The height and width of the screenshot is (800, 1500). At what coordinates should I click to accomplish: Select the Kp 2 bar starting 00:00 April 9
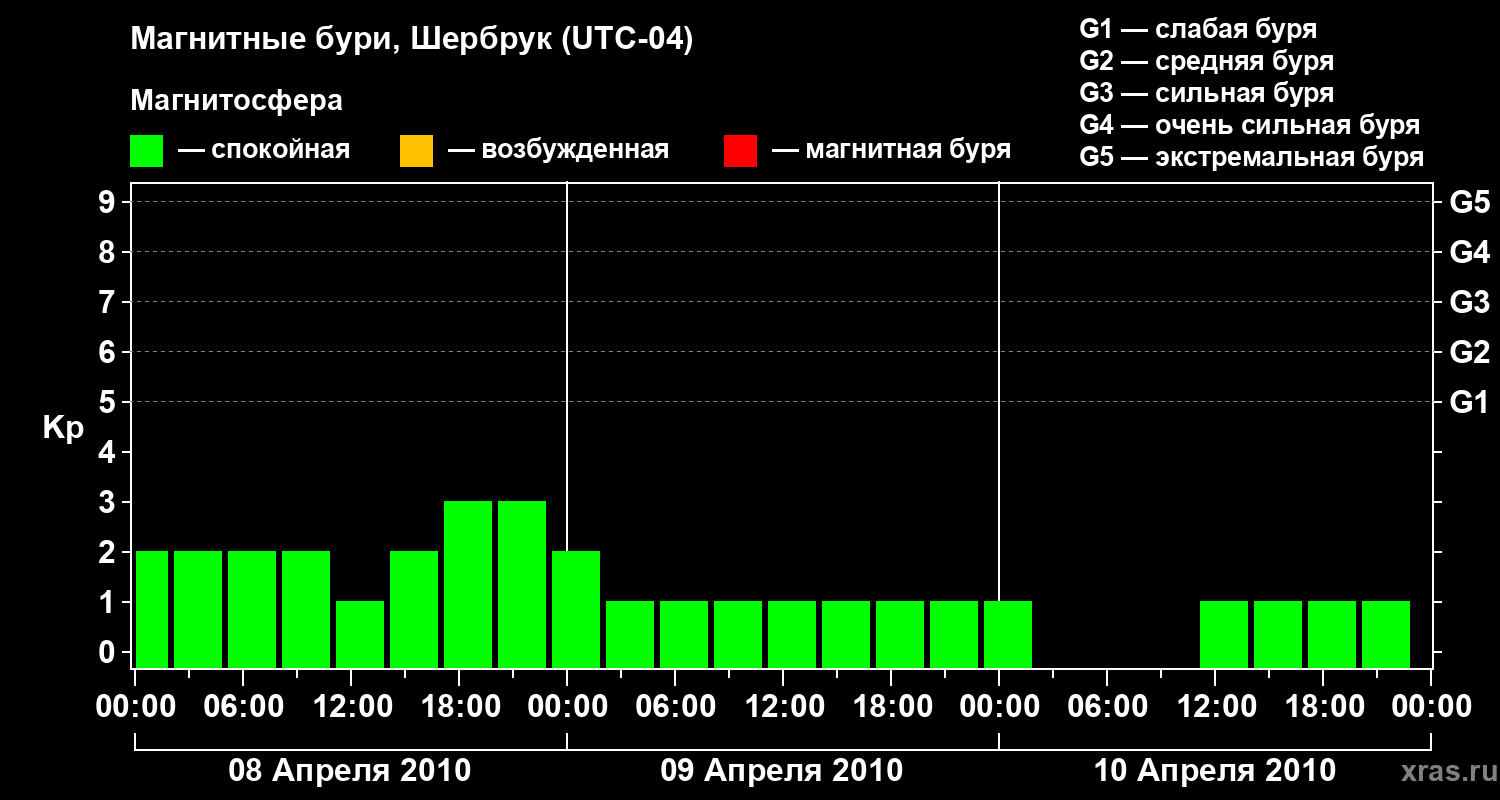click(x=576, y=609)
